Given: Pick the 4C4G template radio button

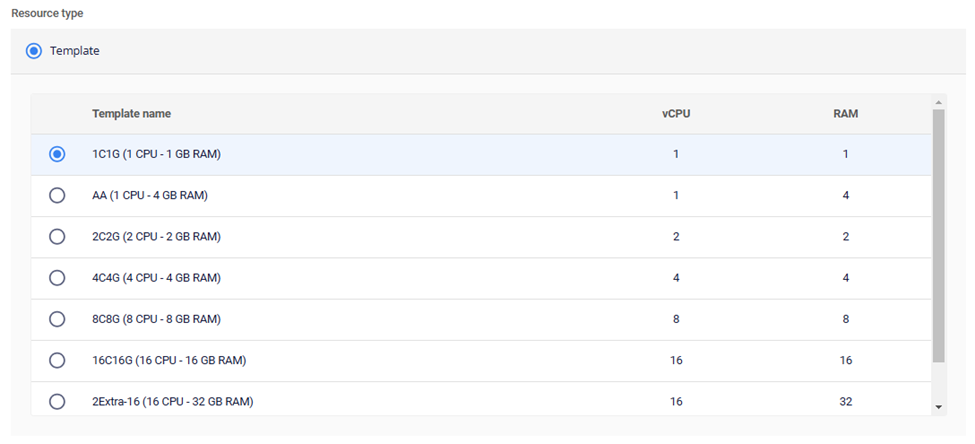Looking at the screenshot, I should (57, 278).
